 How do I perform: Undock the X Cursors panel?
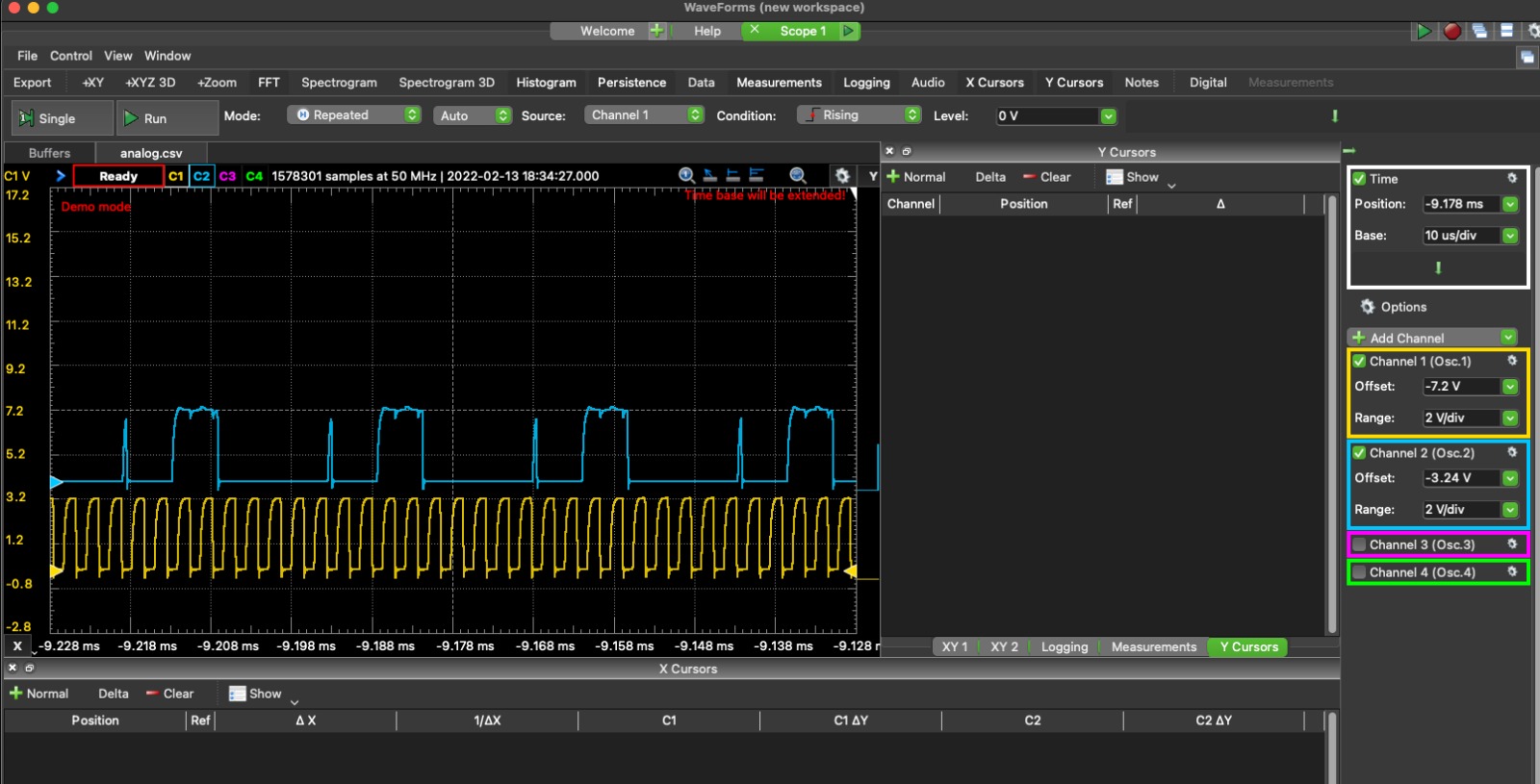coord(29,668)
